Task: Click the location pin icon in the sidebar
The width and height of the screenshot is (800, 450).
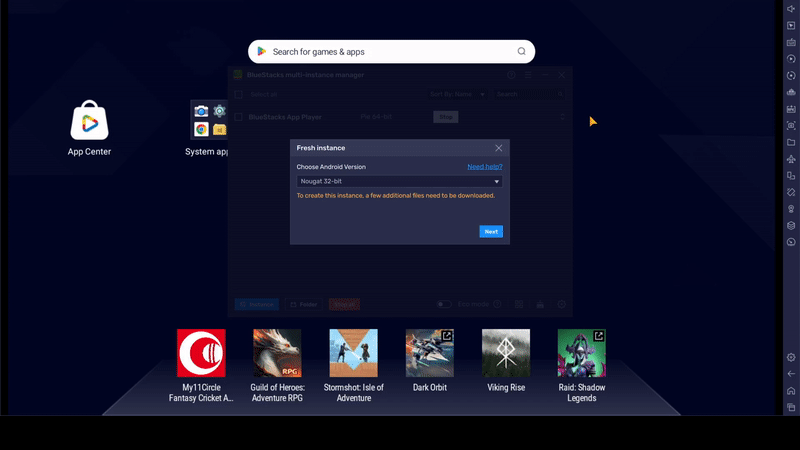Action: point(791,209)
